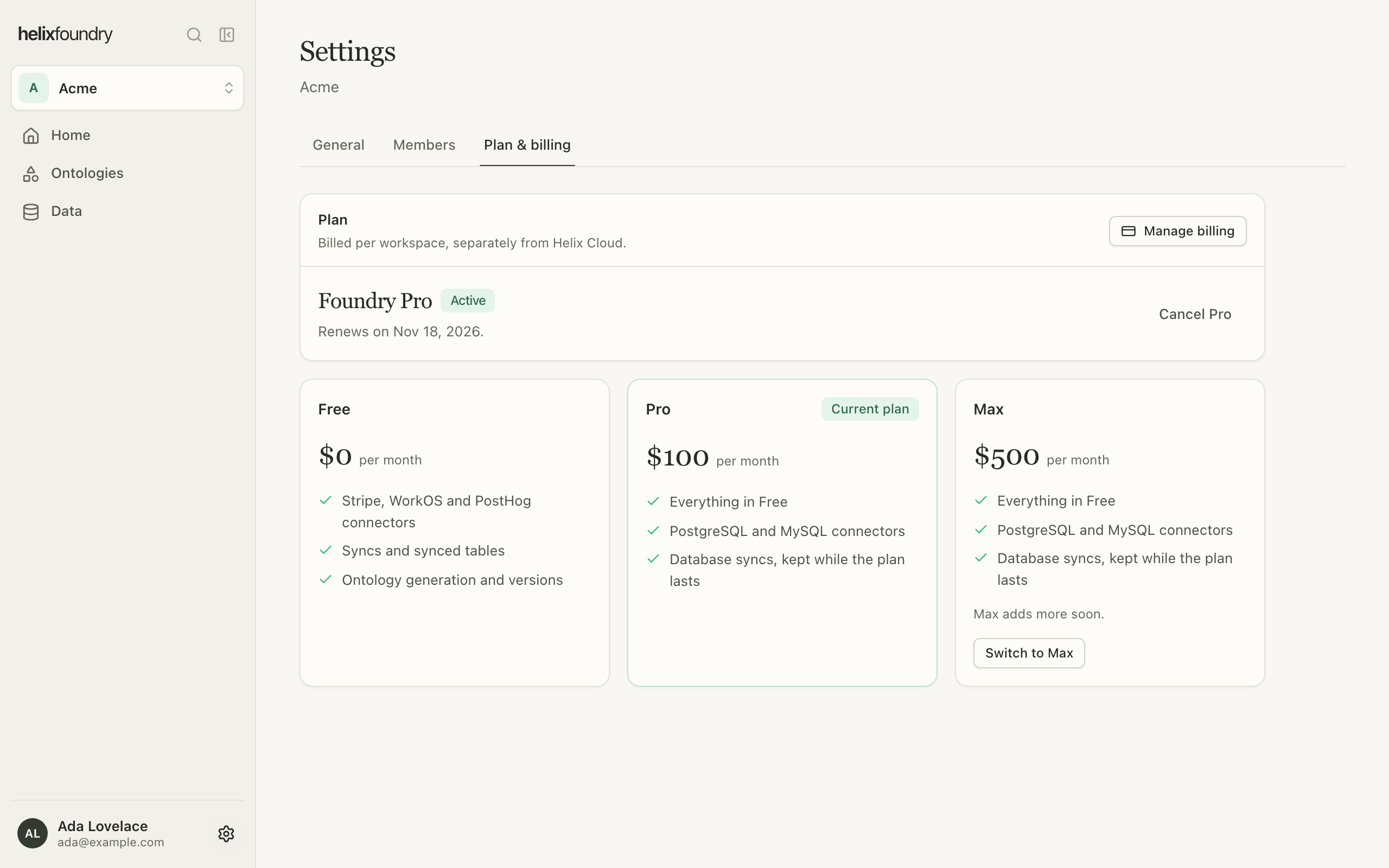Click the AL user avatar
This screenshot has height=868, width=1389.
click(32, 833)
